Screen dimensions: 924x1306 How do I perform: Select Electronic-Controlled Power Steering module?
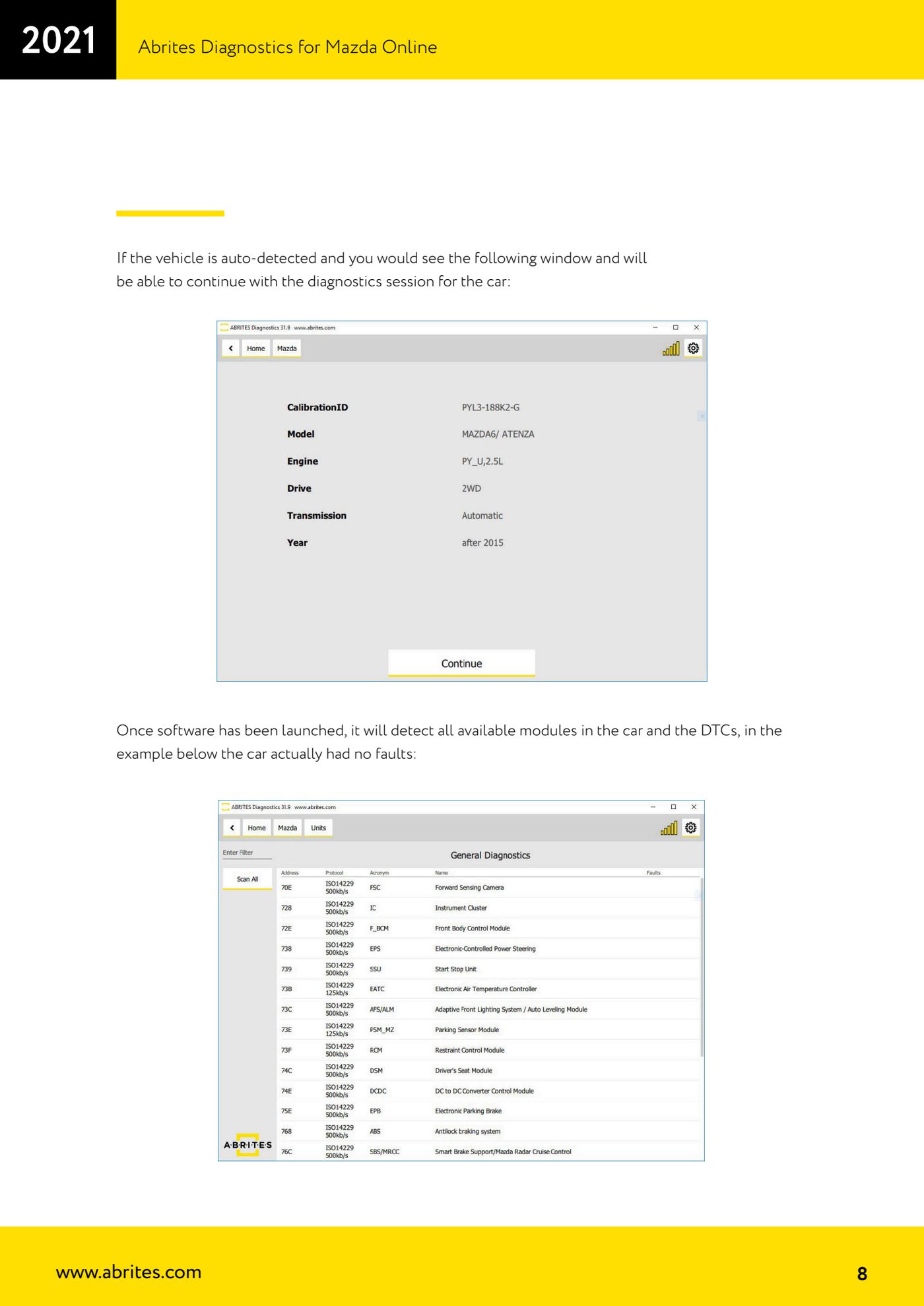(488, 949)
